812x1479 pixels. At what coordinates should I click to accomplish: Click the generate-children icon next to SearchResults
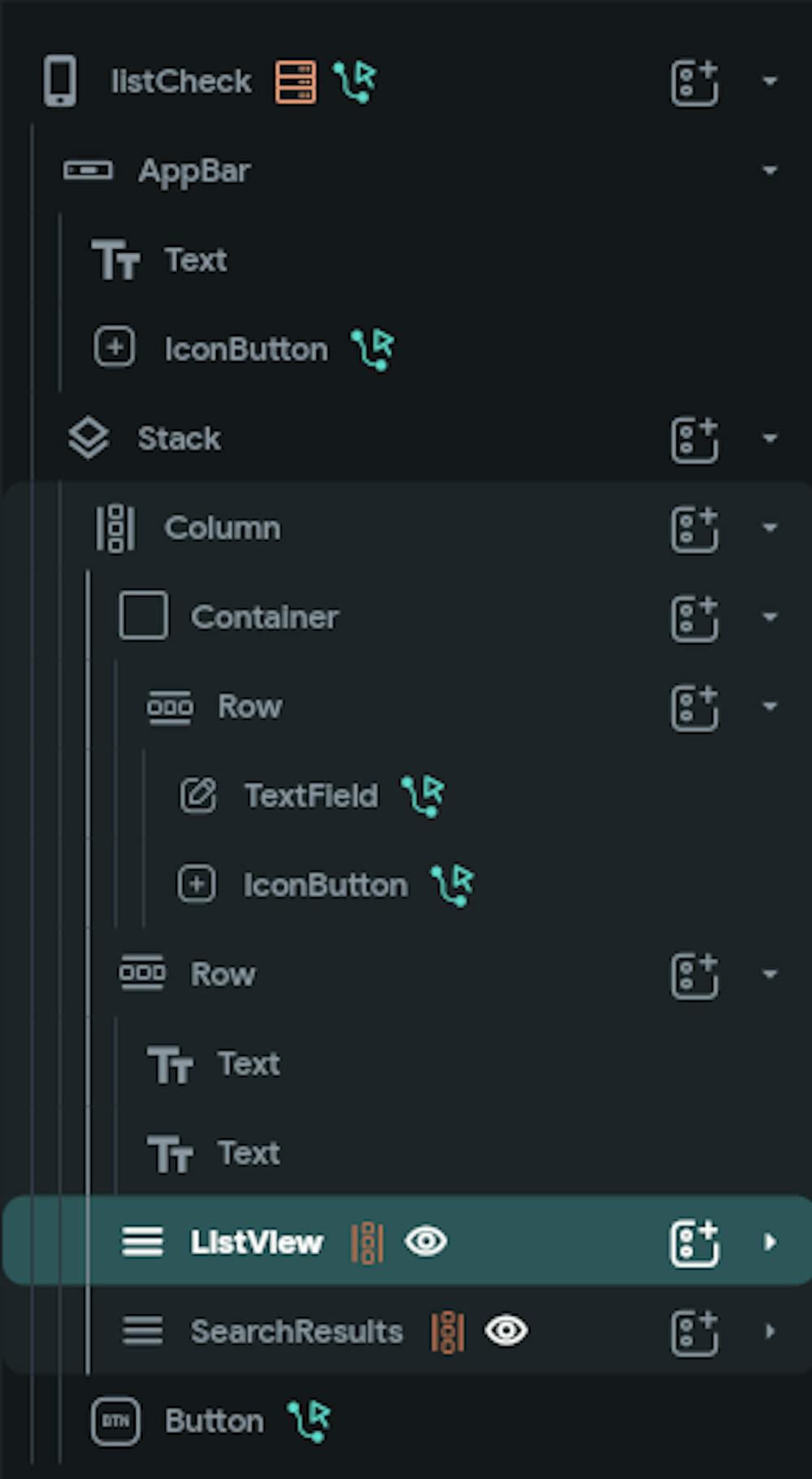point(447,1332)
